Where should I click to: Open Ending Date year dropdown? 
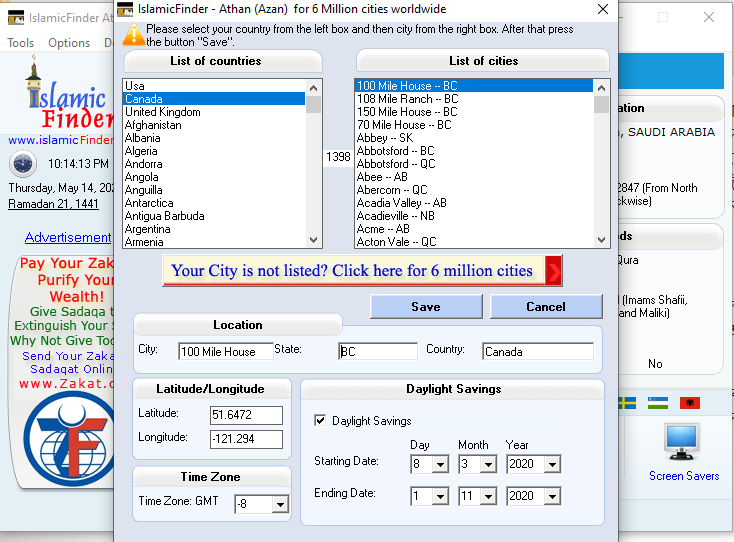(x=552, y=496)
